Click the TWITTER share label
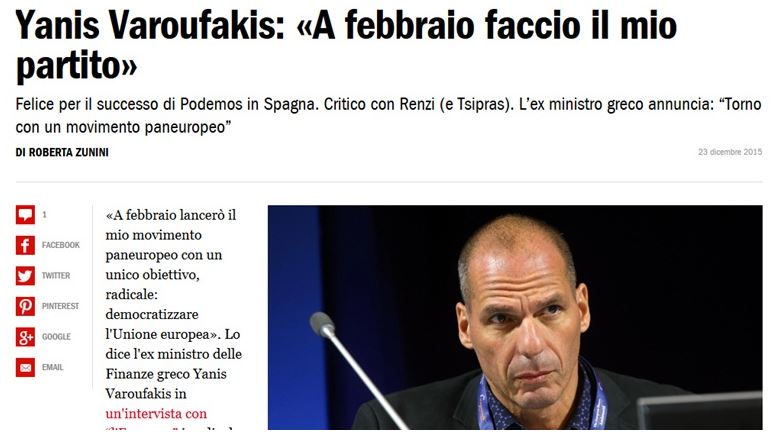775x434 pixels. coord(56,276)
